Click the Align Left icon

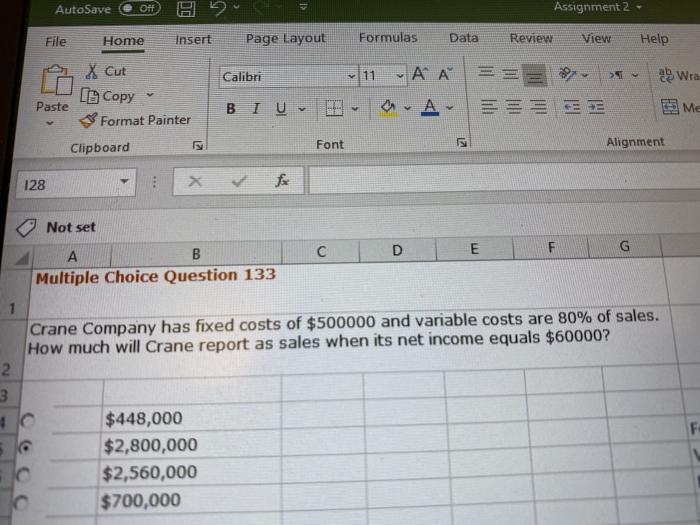[489, 106]
